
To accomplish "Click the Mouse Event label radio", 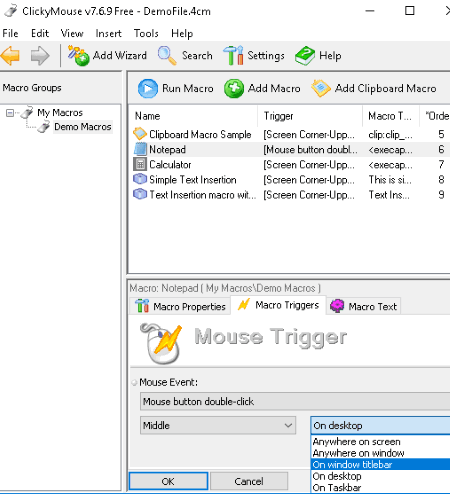I will pos(134,383).
